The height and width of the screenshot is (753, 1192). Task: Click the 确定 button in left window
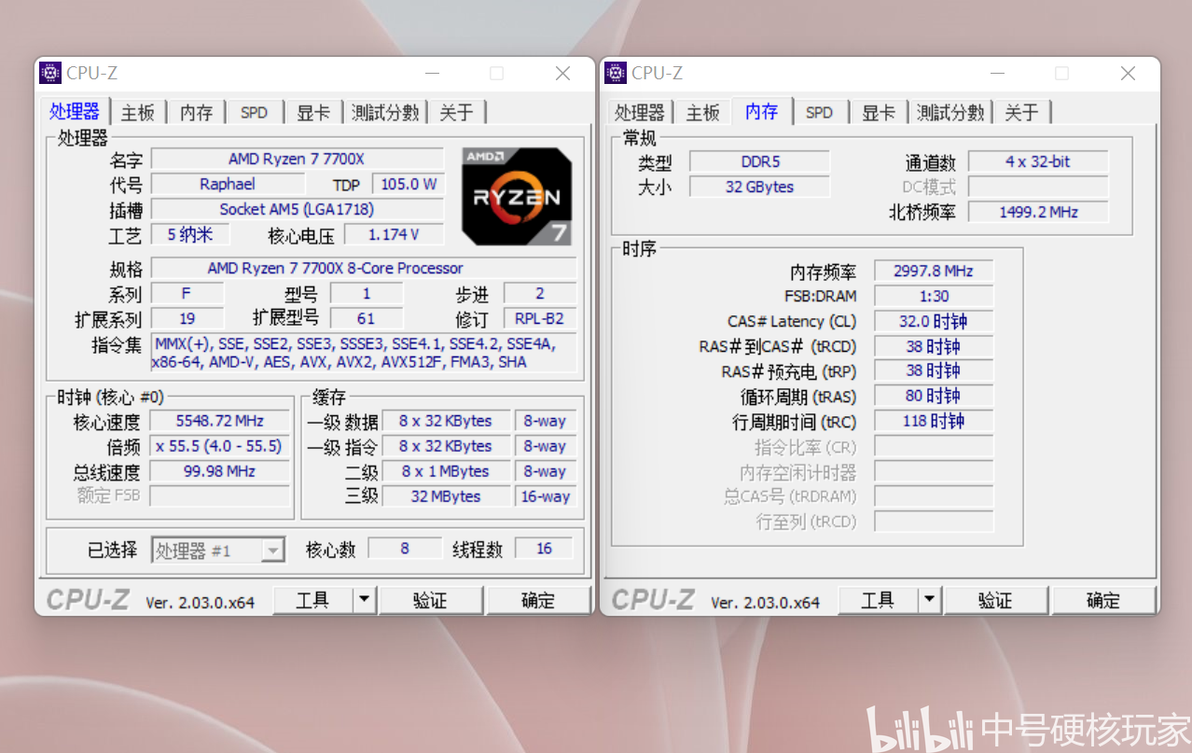[x=537, y=600]
